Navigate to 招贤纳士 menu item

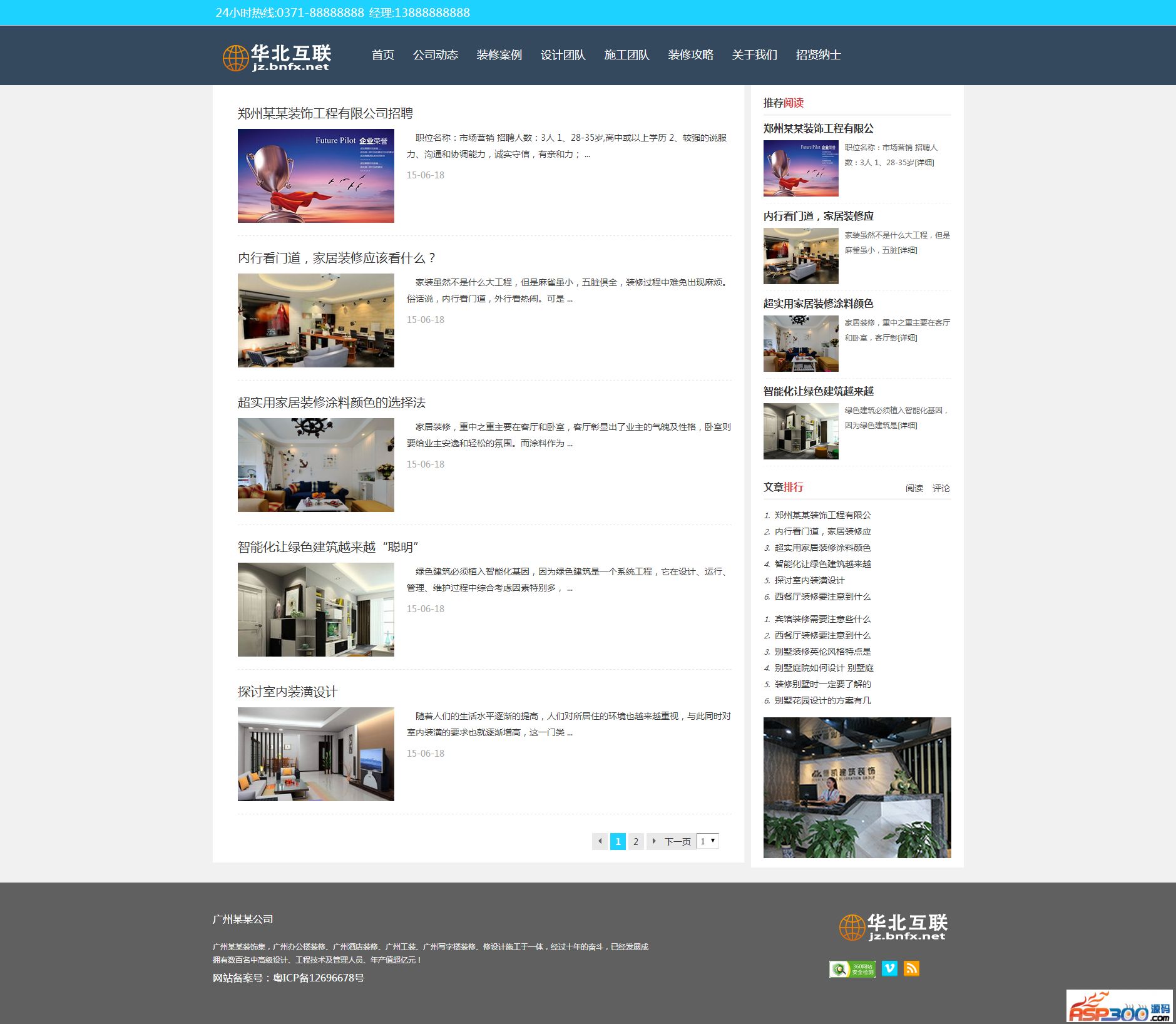click(x=818, y=55)
